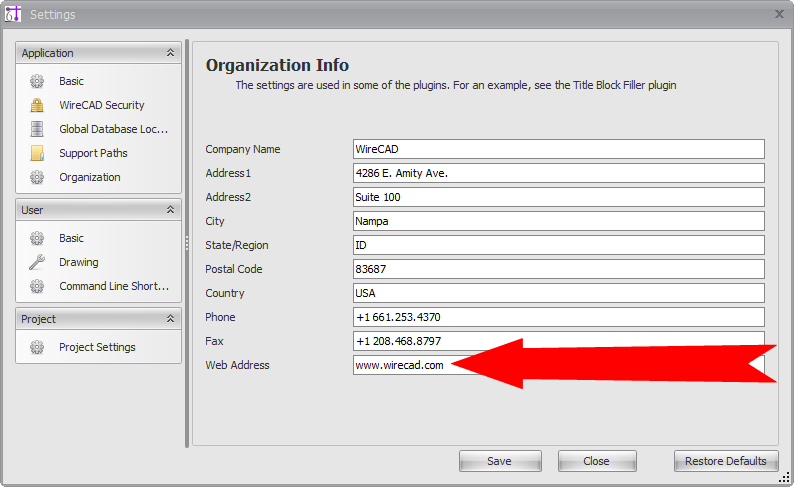Click the Fax number input field
The image size is (794, 487).
[x=559, y=341]
